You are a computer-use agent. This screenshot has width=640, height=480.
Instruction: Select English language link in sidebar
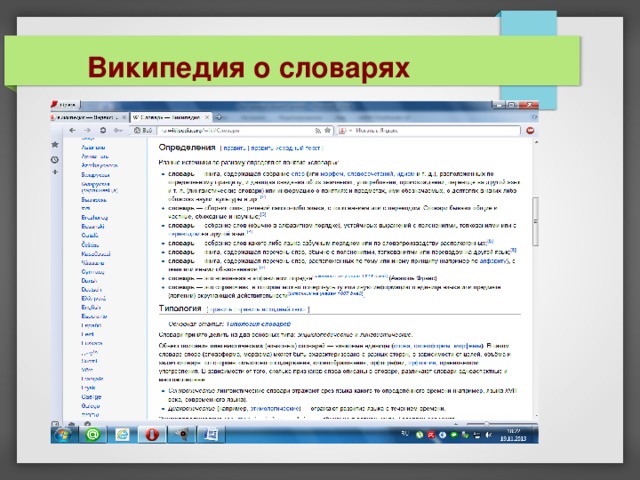coord(91,307)
